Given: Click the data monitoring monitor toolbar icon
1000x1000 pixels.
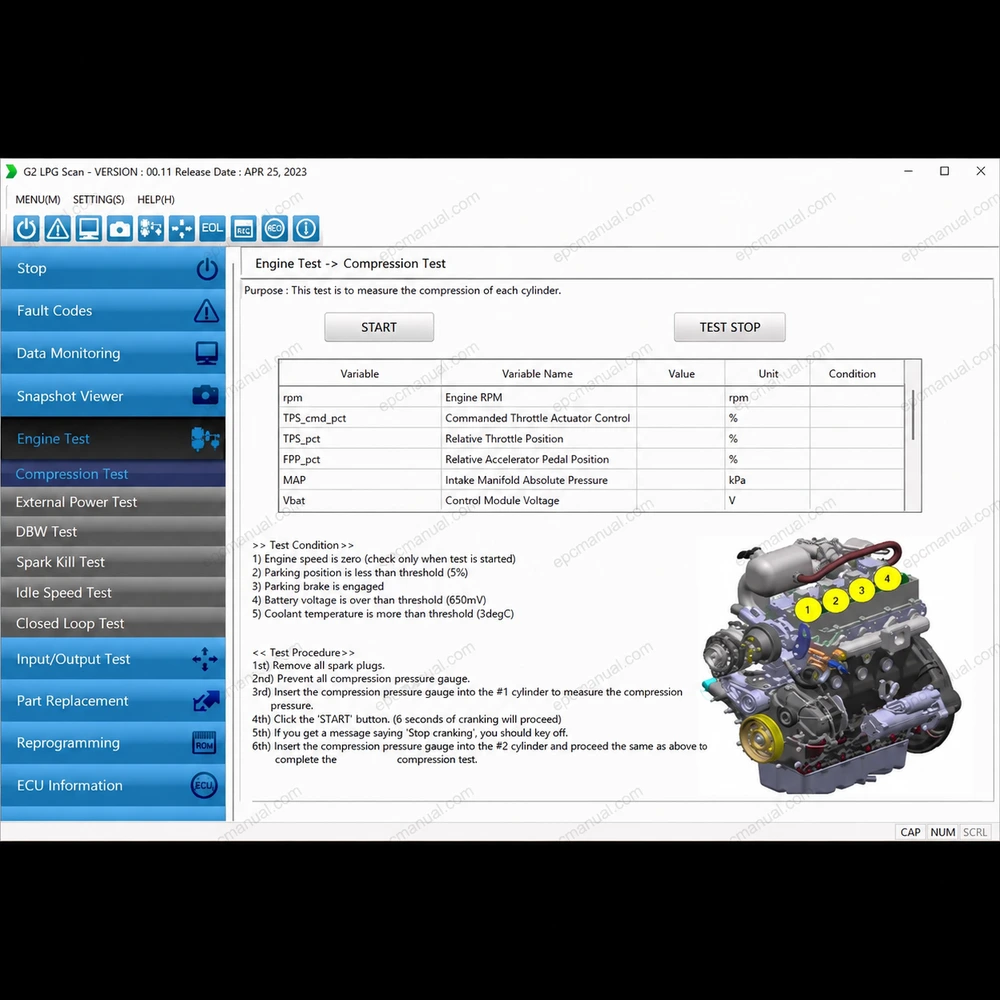Looking at the screenshot, I should pyautogui.click(x=89, y=228).
